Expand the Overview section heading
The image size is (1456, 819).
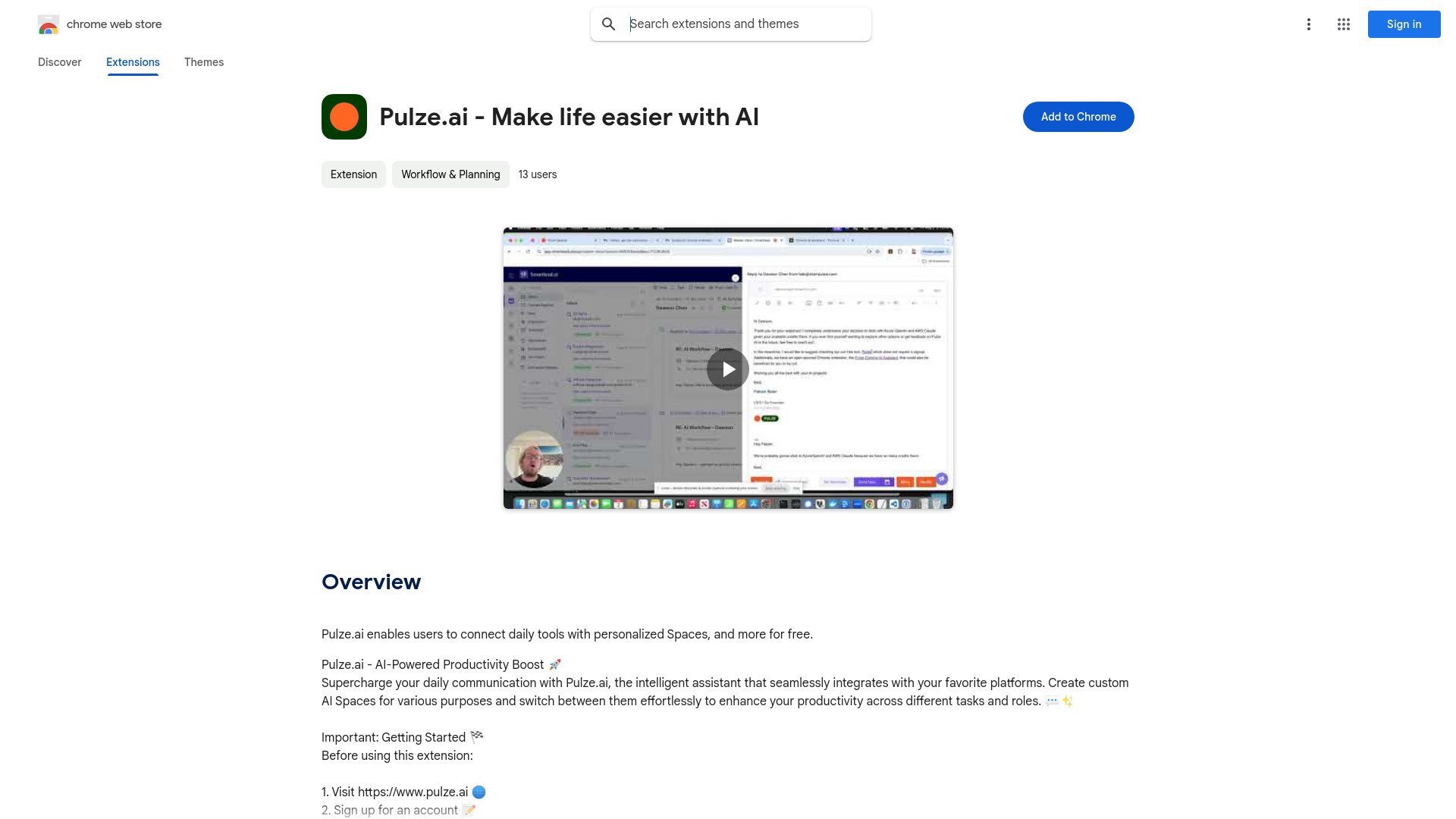point(371,581)
